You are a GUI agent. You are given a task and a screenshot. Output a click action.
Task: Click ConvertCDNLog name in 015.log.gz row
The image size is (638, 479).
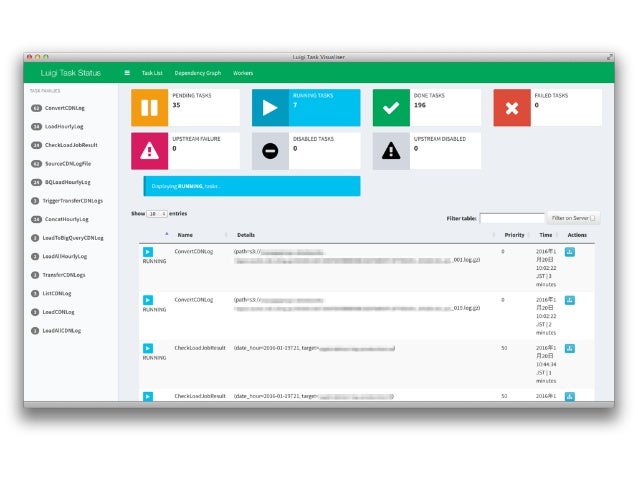[x=194, y=300]
